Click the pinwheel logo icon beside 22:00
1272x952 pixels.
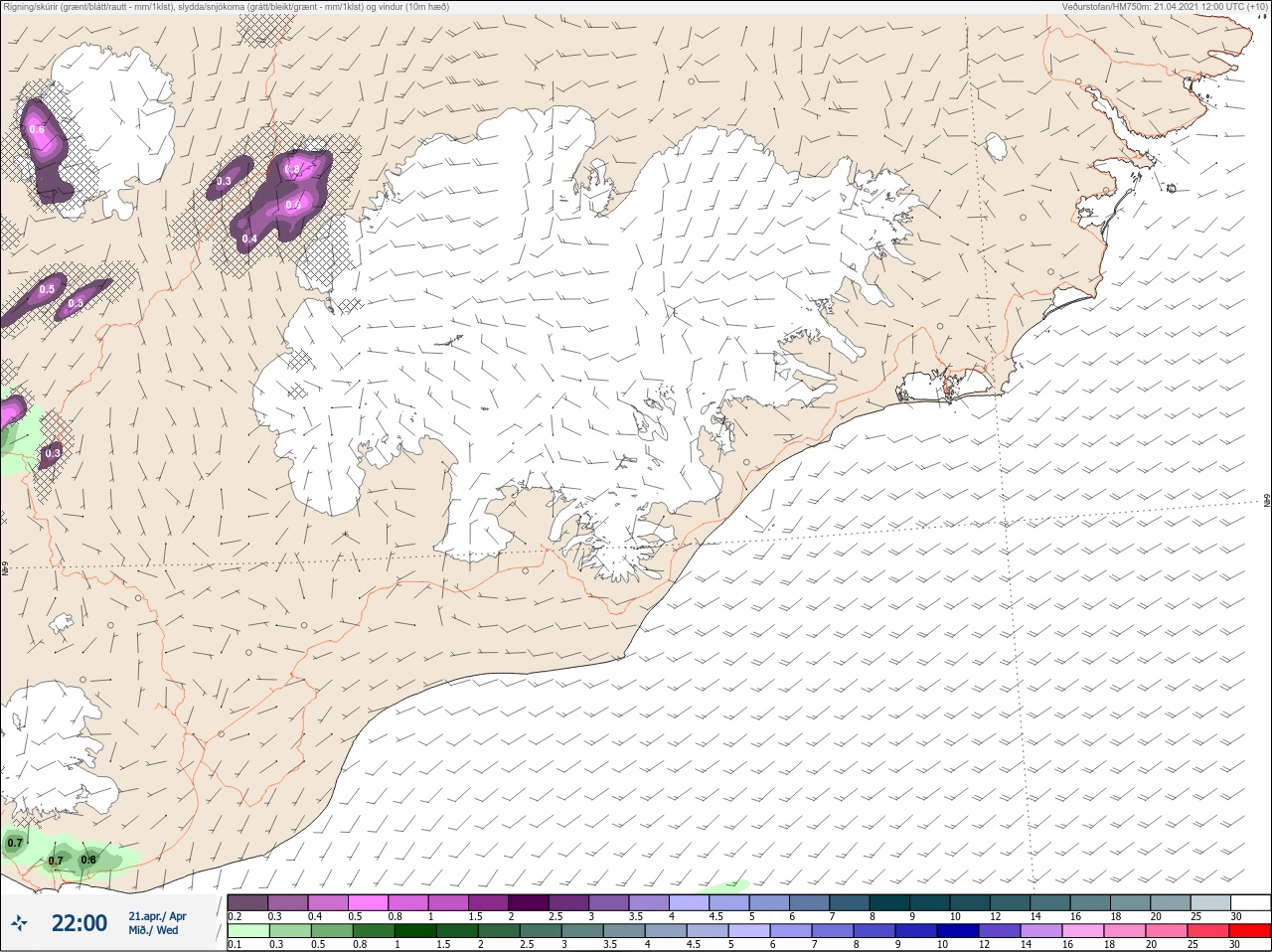[x=19, y=923]
